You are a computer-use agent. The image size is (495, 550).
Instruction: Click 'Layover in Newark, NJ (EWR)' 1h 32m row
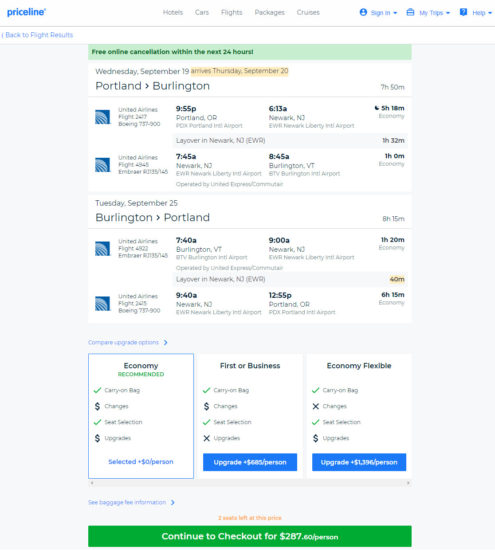[290, 140]
